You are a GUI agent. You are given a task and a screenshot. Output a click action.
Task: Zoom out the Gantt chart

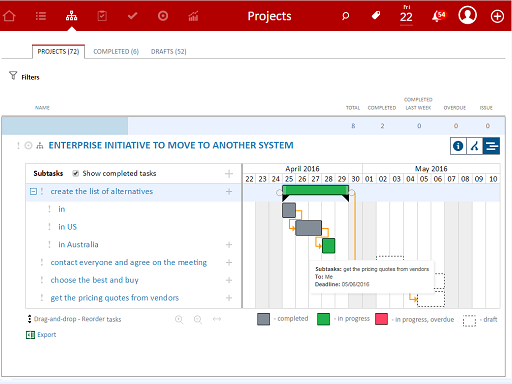tap(198, 319)
